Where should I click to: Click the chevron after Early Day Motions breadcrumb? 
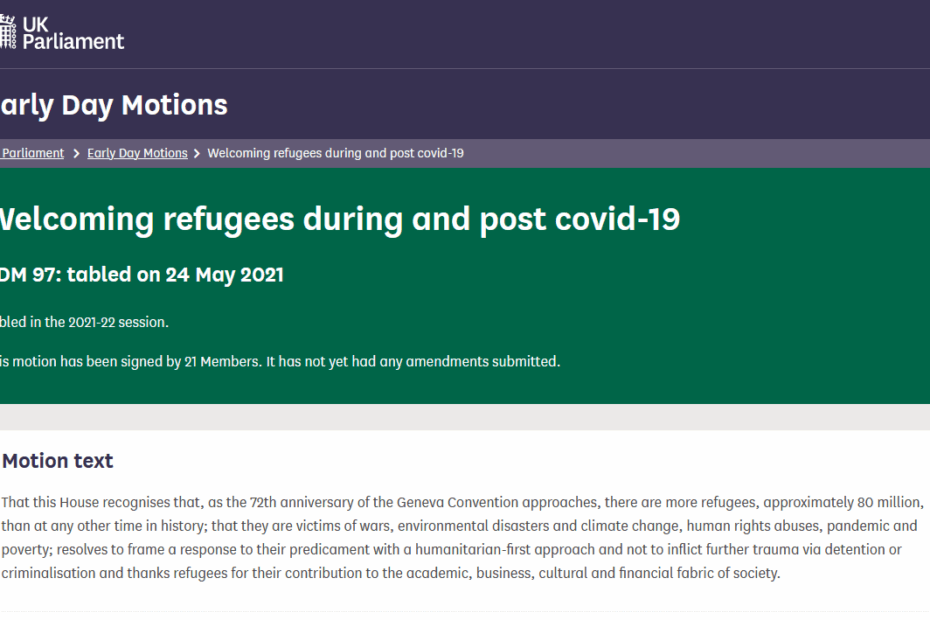(x=197, y=153)
